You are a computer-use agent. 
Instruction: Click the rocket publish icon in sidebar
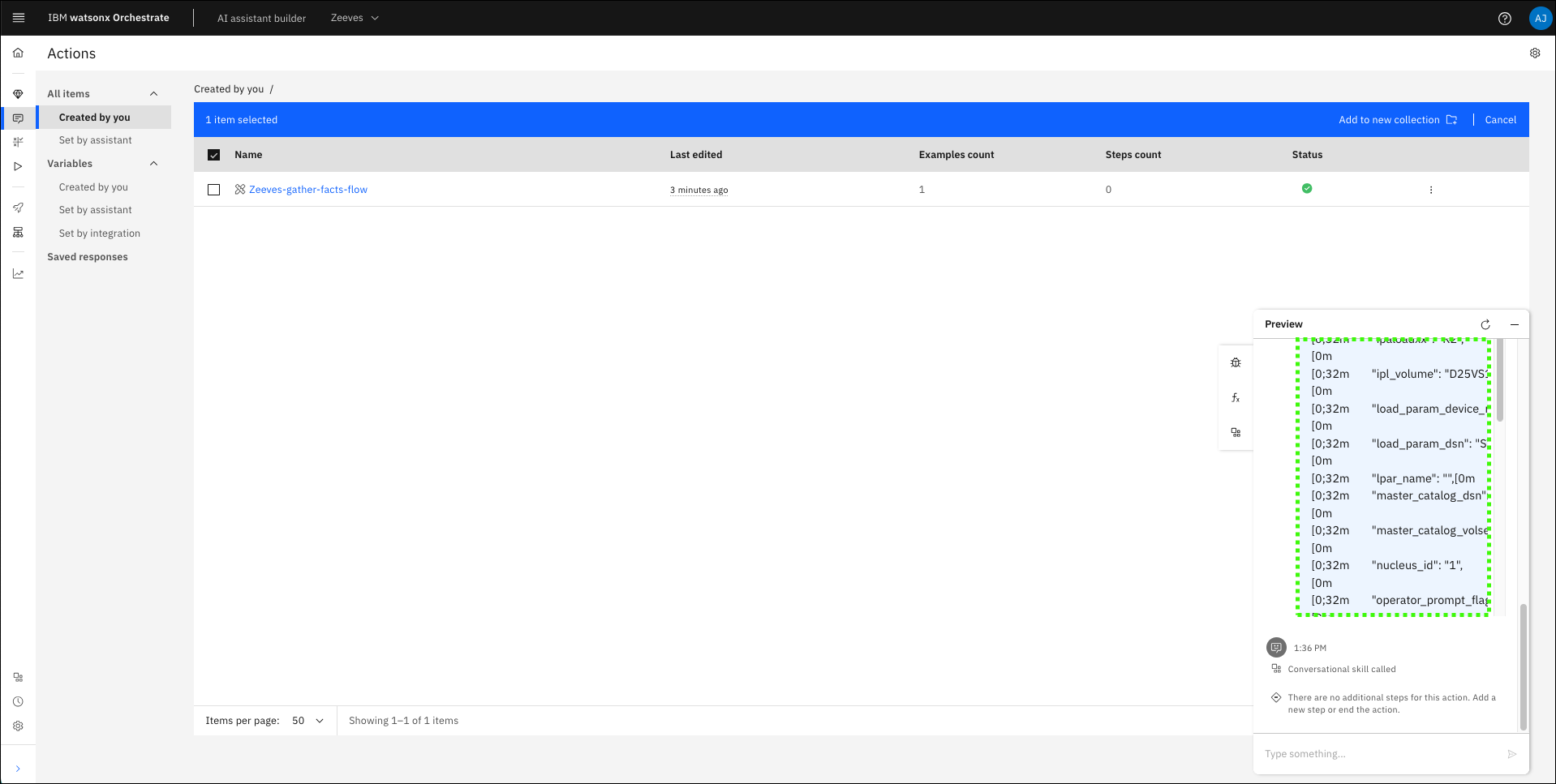pyautogui.click(x=18, y=208)
